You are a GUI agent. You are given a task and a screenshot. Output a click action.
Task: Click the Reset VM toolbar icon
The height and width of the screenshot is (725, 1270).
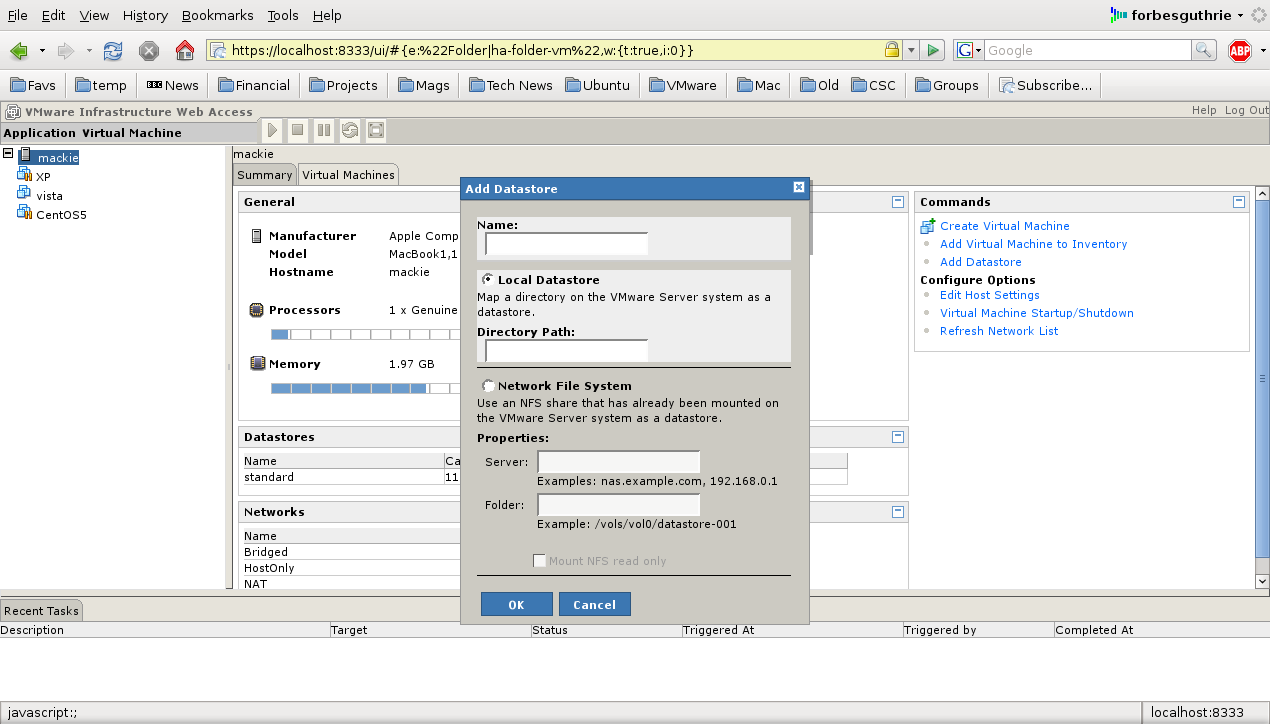click(350, 130)
